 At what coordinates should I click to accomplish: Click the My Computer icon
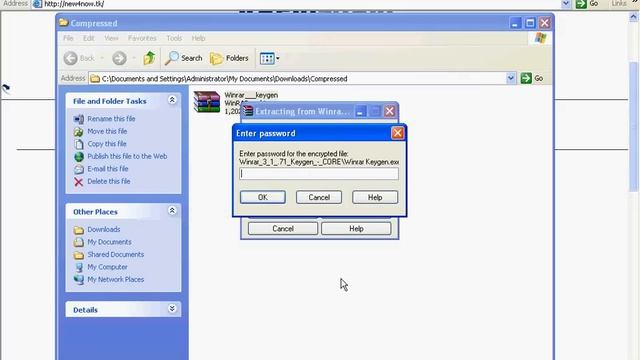coord(79,267)
